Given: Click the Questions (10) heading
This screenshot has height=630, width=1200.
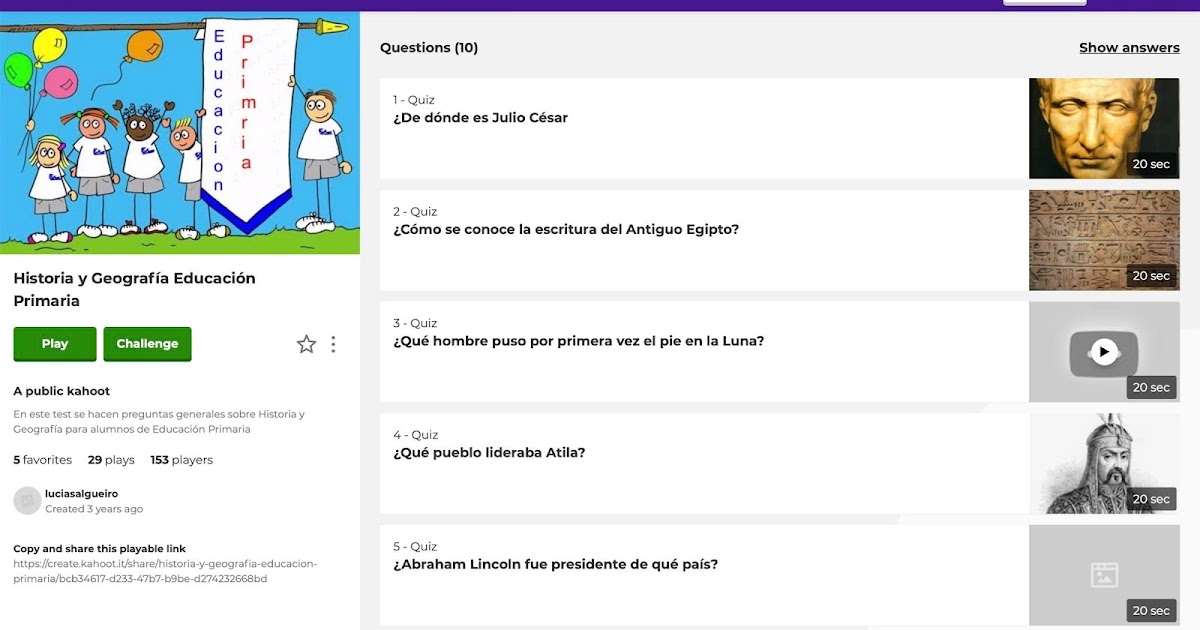Looking at the screenshot, I should click(x=429, y=47).
